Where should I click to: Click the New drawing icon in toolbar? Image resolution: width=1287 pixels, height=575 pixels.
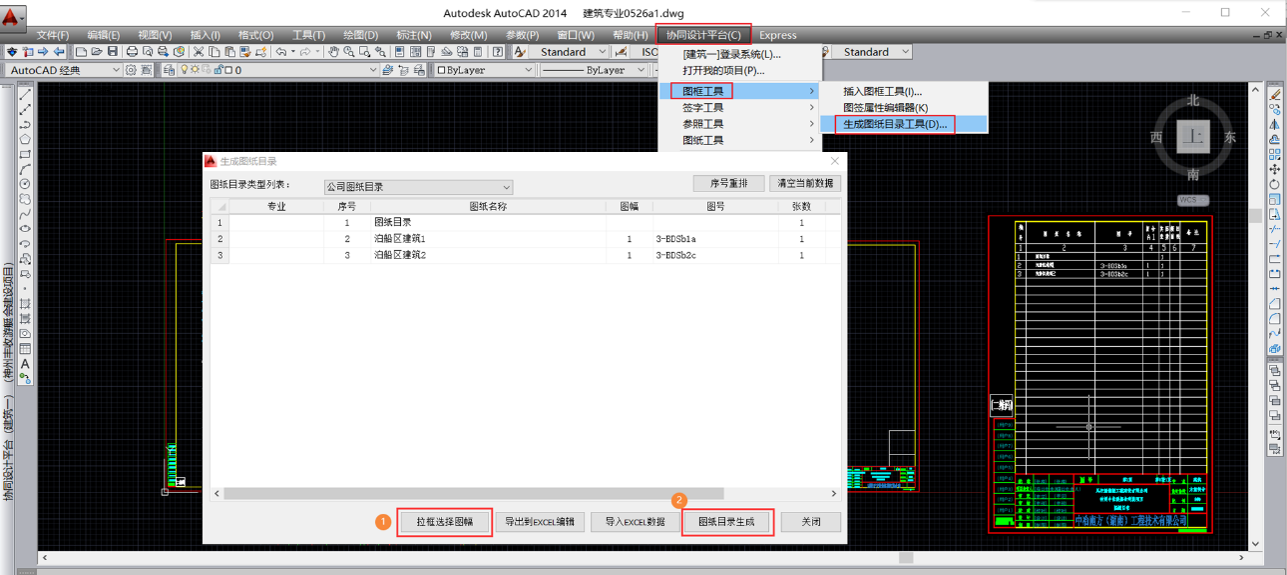tap(81, 51)
